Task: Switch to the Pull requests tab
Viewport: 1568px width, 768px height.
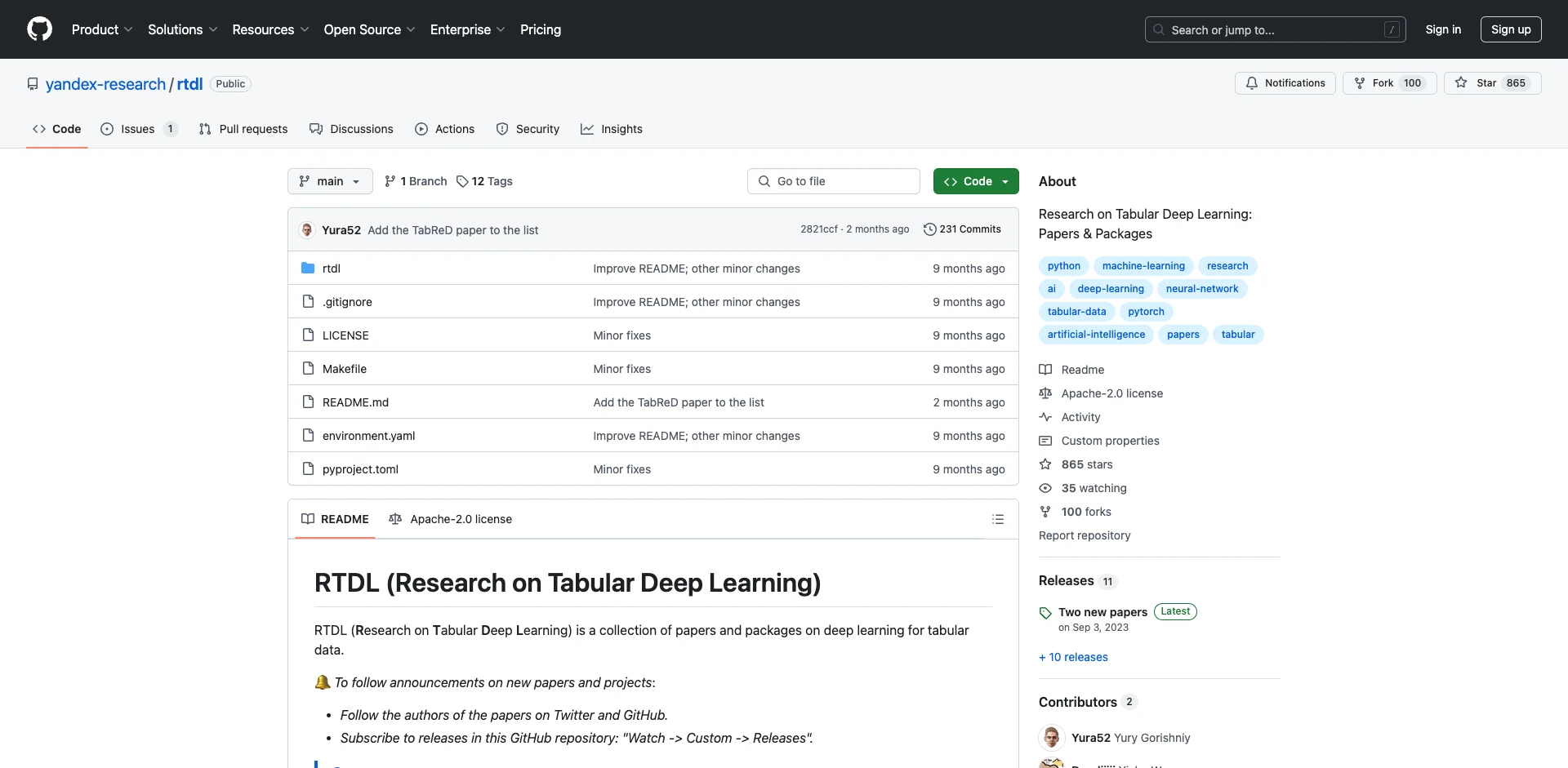Action: (243, 129)
